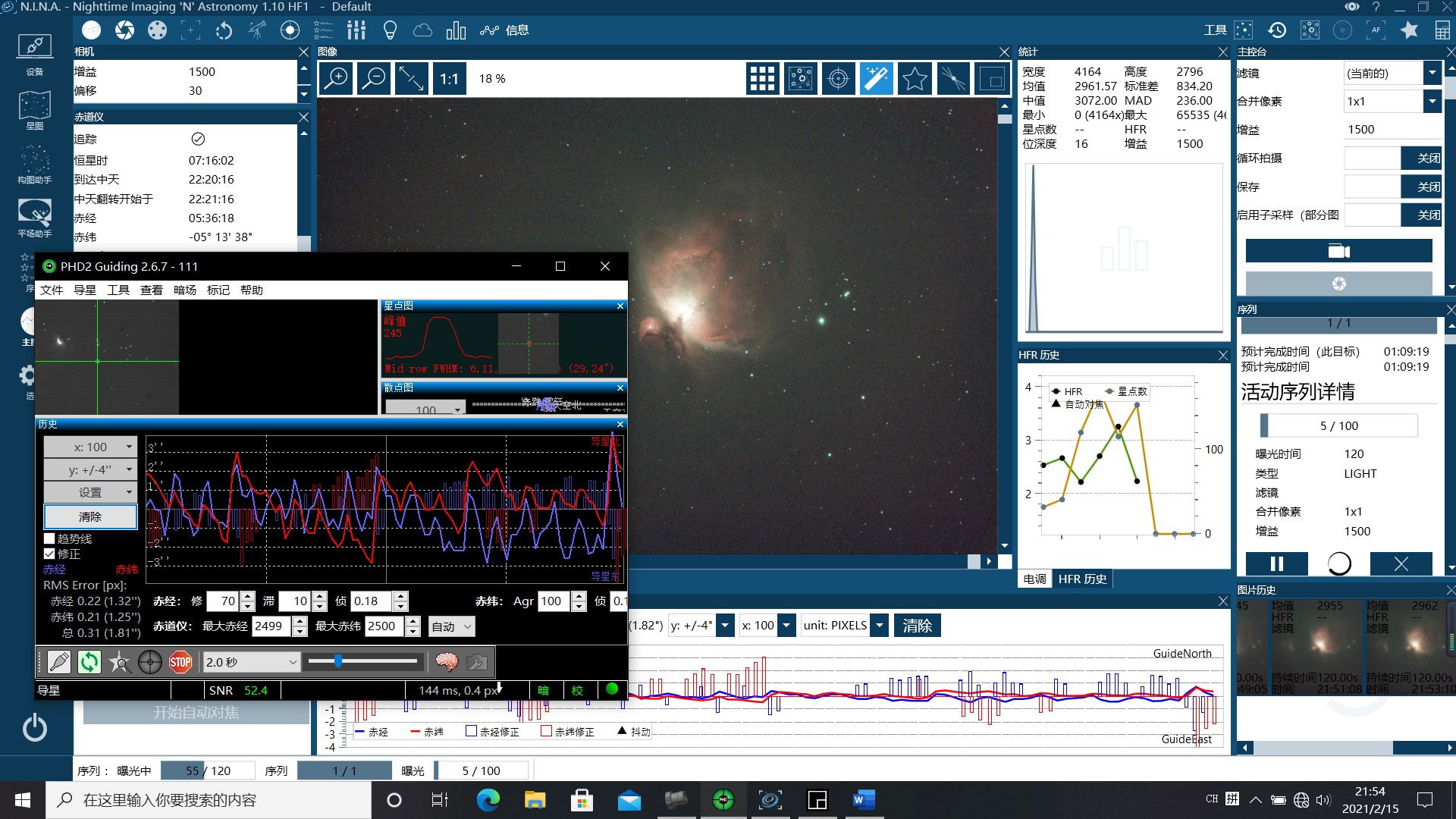Set image zoom to 1:1
Viewport: 1456px width, 819px height.
tap(449, 78)
